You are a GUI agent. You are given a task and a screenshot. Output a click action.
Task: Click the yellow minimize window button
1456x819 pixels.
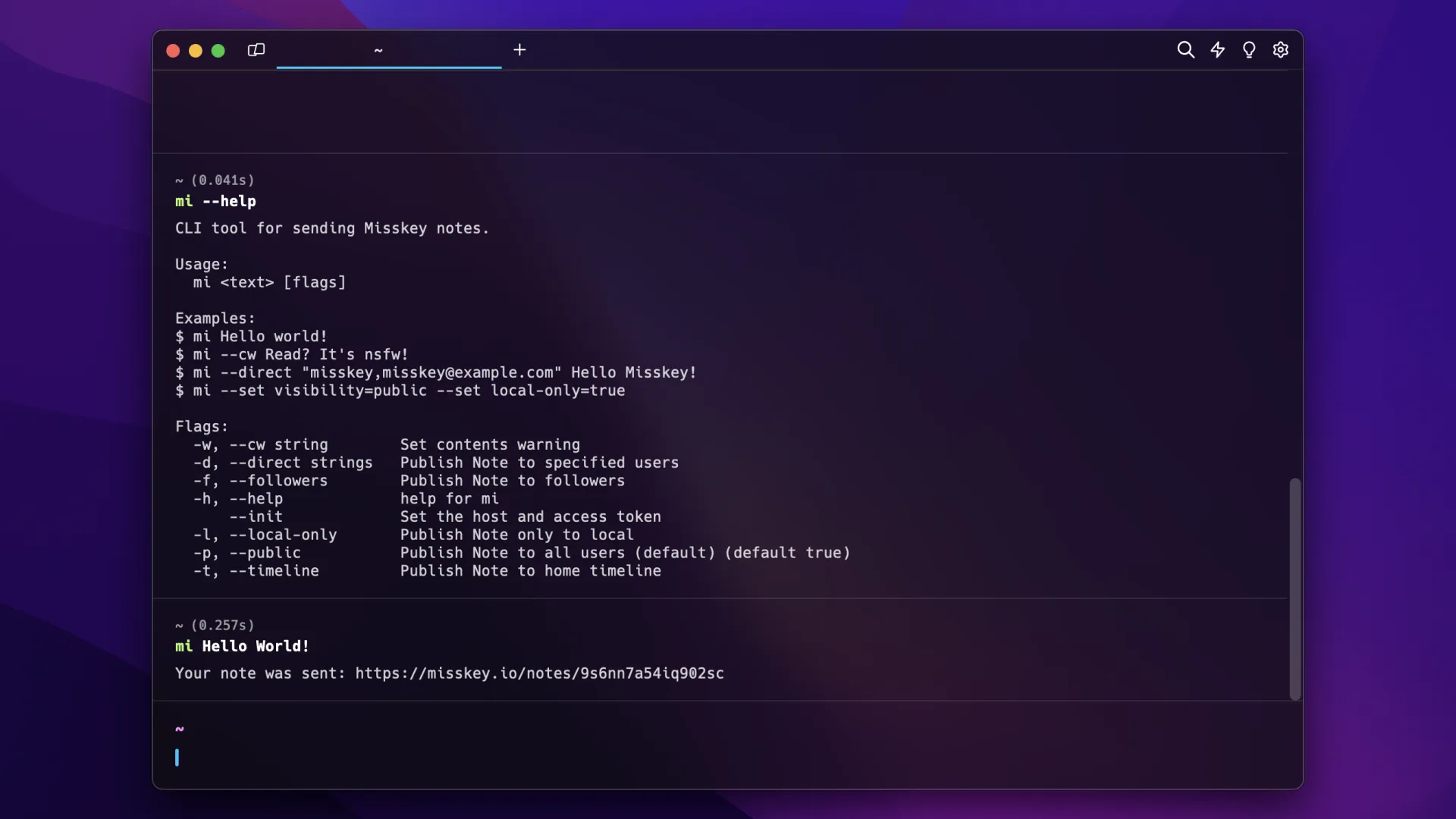click(196, 51)
